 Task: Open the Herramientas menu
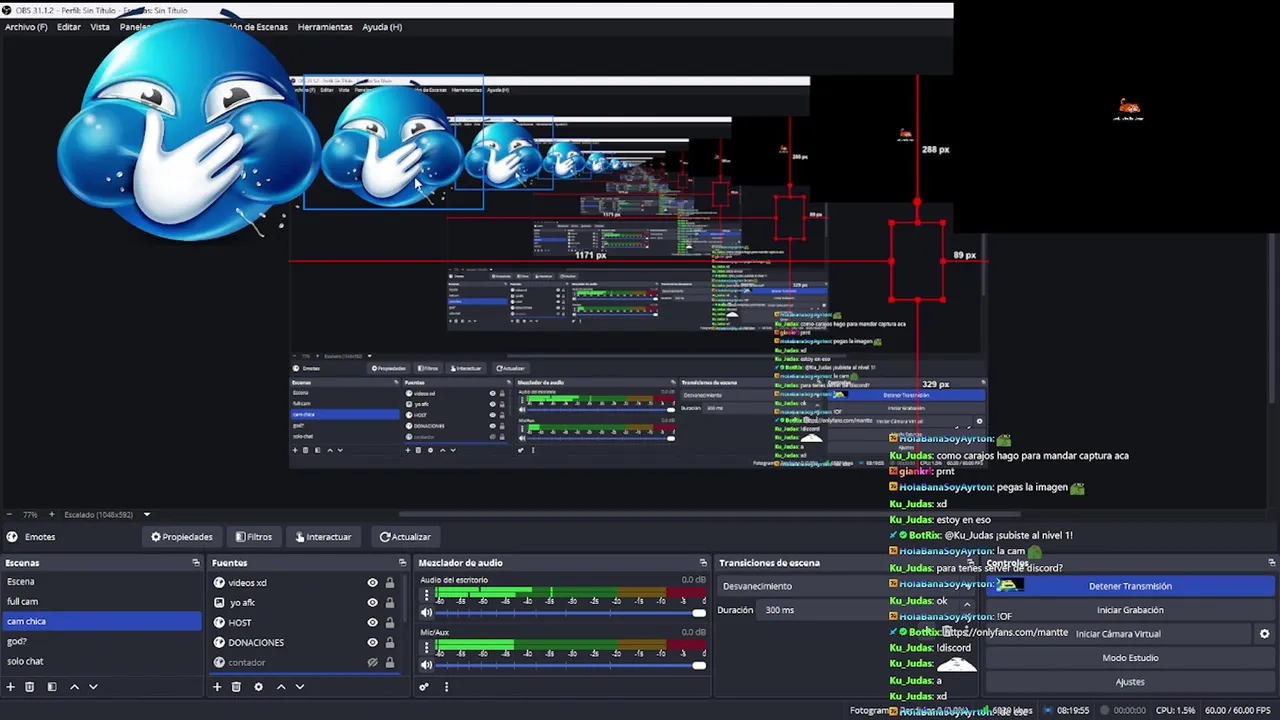pos(325,27)
